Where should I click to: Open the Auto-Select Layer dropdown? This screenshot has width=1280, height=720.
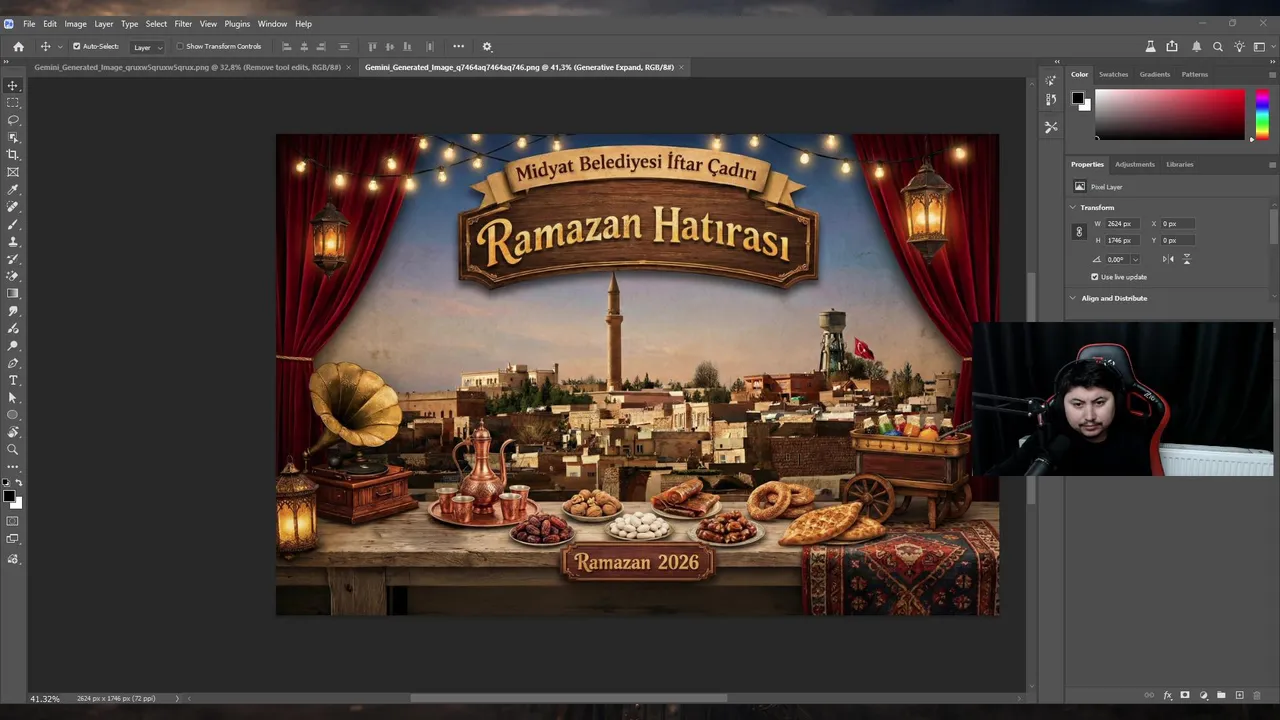pyautogui.click(x=148, y=47)
